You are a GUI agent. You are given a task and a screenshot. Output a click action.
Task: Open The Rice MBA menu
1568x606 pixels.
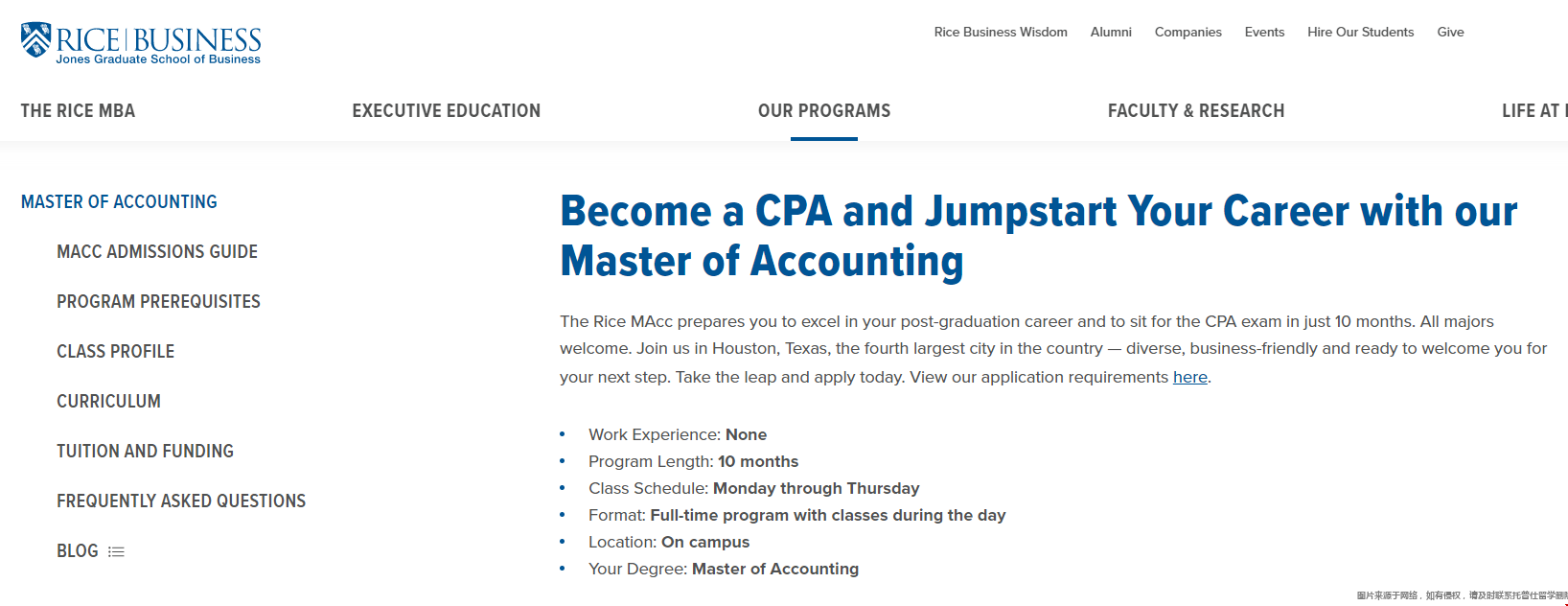coord(78,111)
